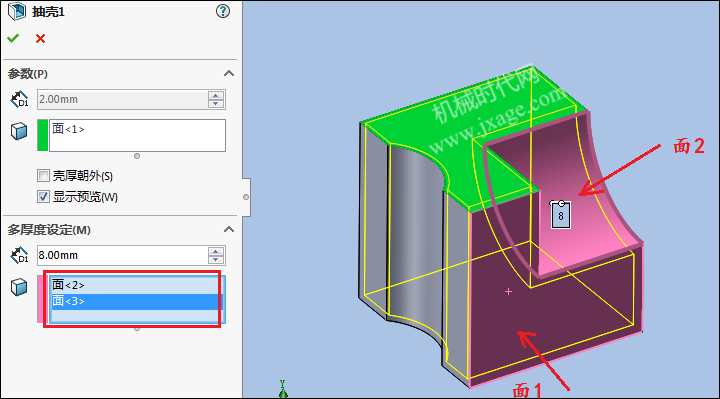Screen dimensions: 720x399
Task: Click the faces-to-remove cube icon under 参数
Action: pos(19,131)
